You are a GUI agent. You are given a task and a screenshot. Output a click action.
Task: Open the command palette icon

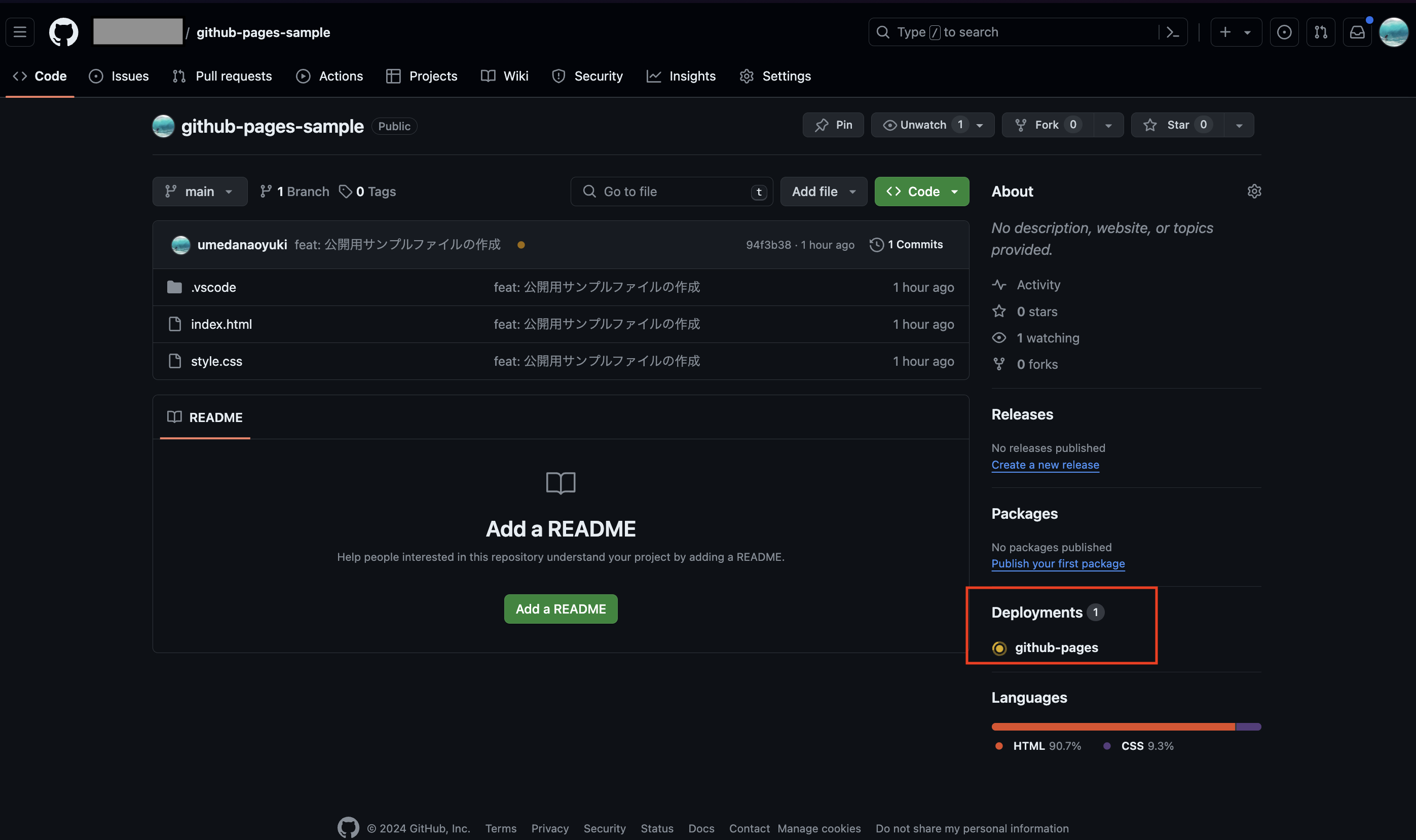[x=1173, y=32]
